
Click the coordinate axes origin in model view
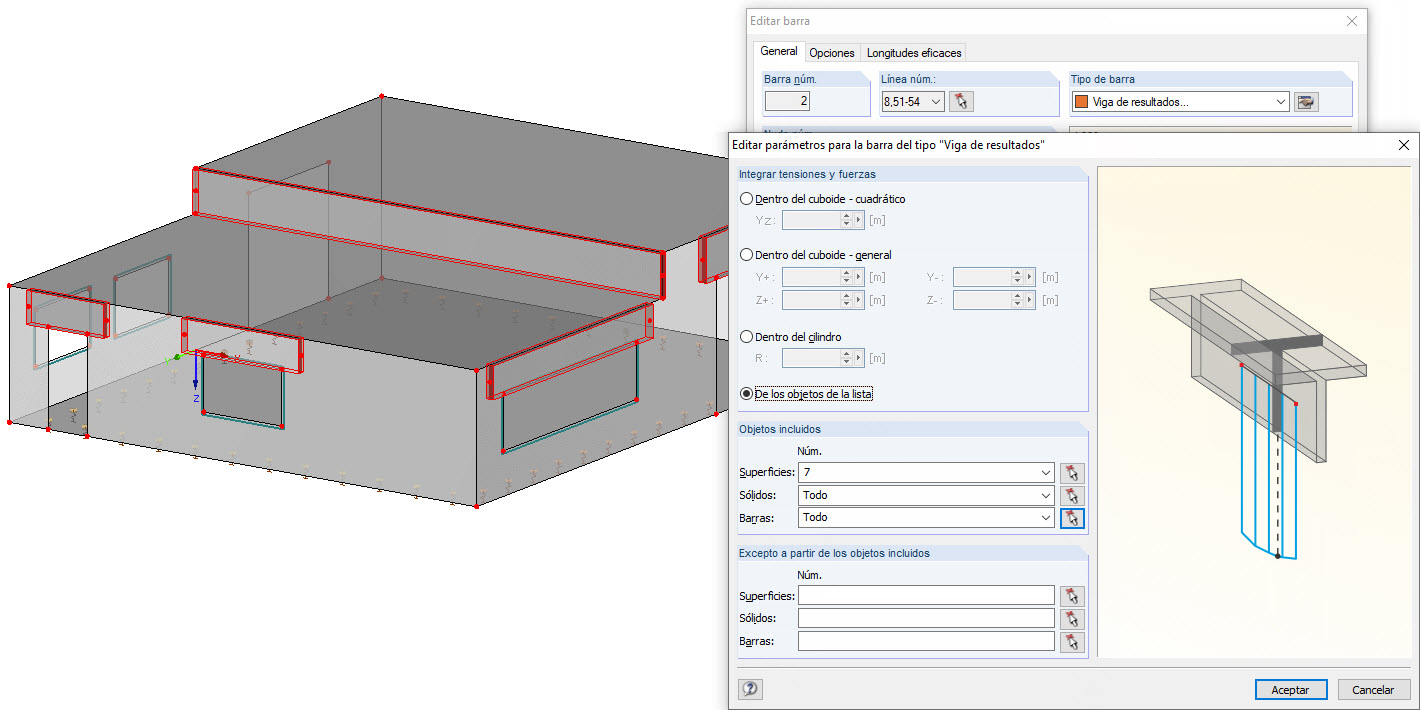[196, 354]
